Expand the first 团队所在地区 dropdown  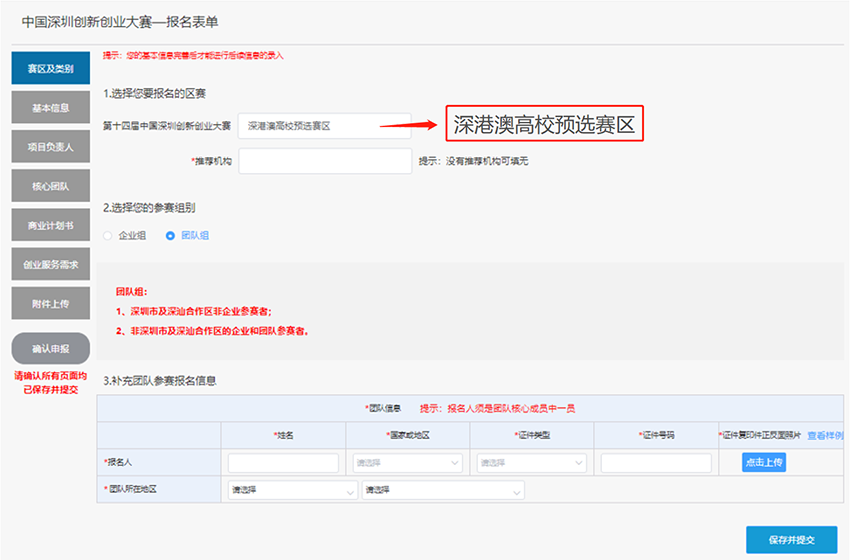pyautogui.click(x=293, y=491)
